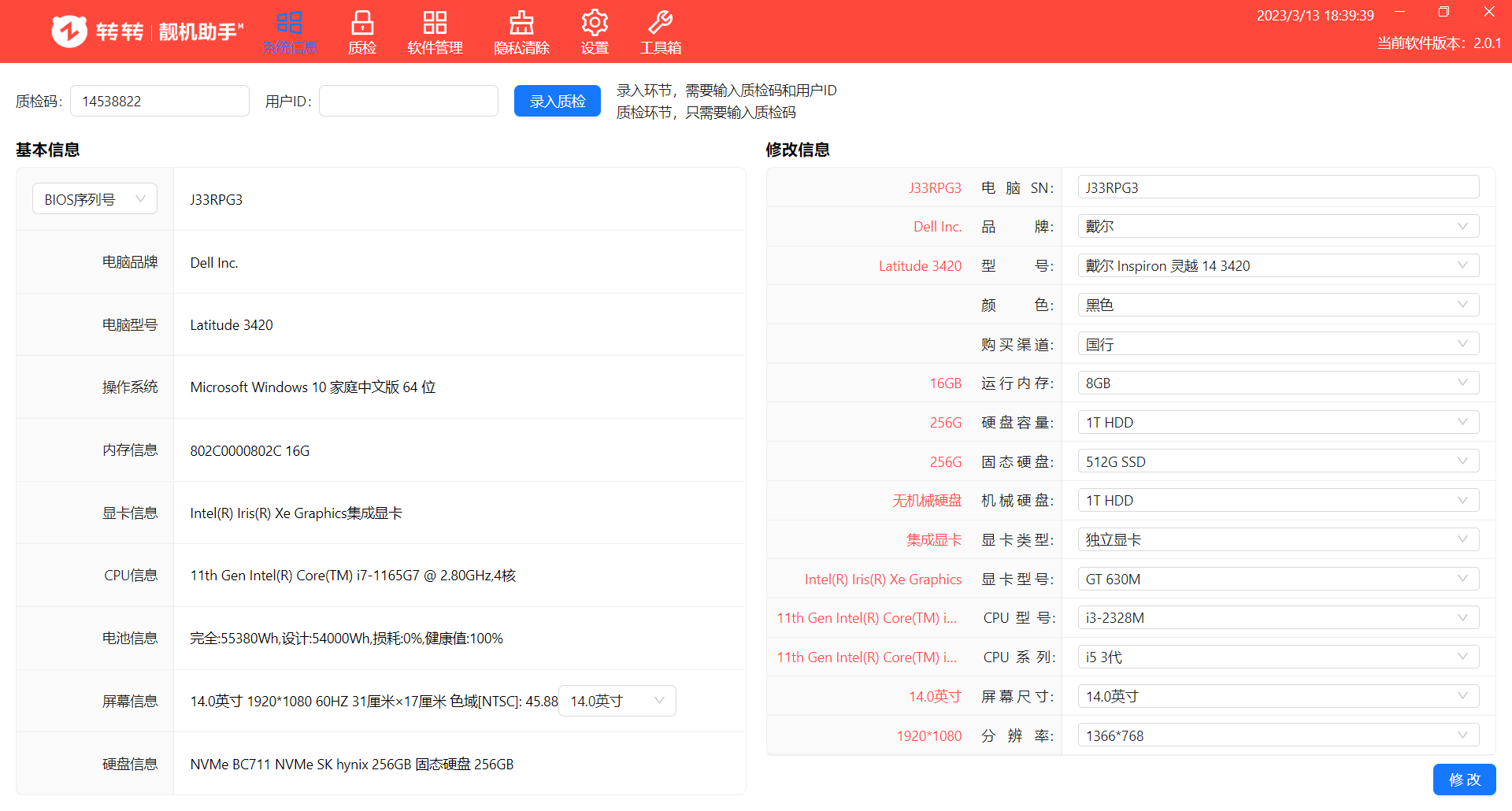Close the application window
The image size is (1512, 811).
1489,12
